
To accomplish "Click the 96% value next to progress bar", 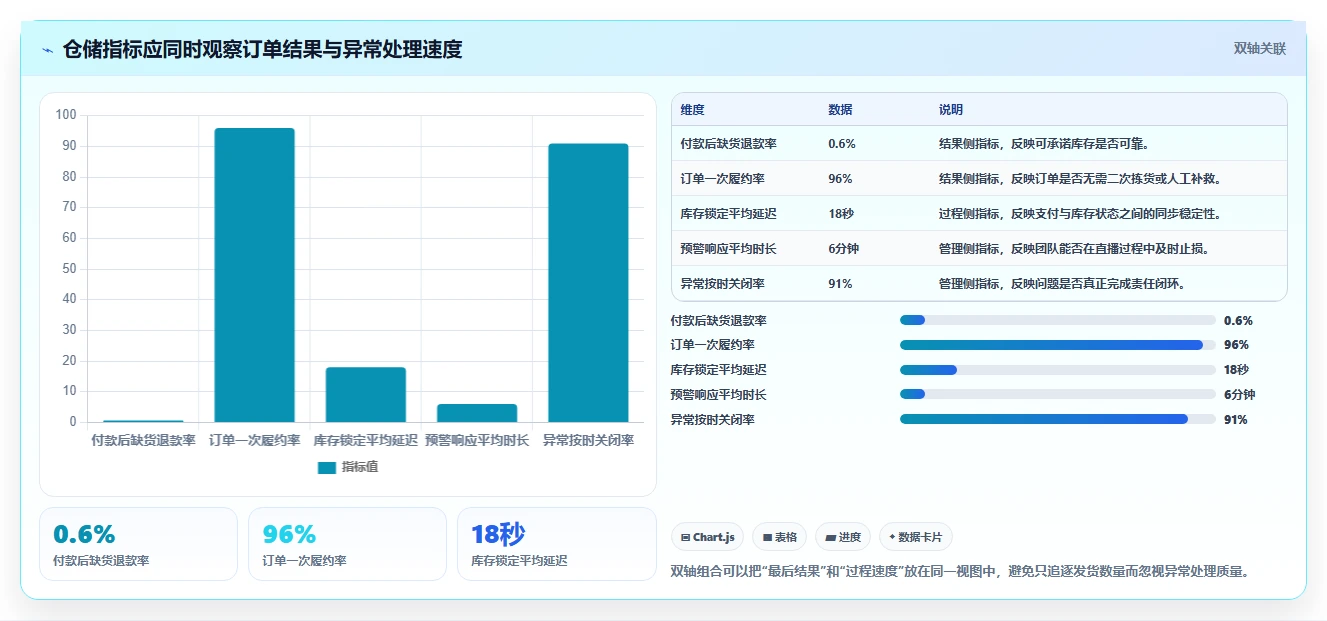I will pyautogui.click(x=1236, y=345).
